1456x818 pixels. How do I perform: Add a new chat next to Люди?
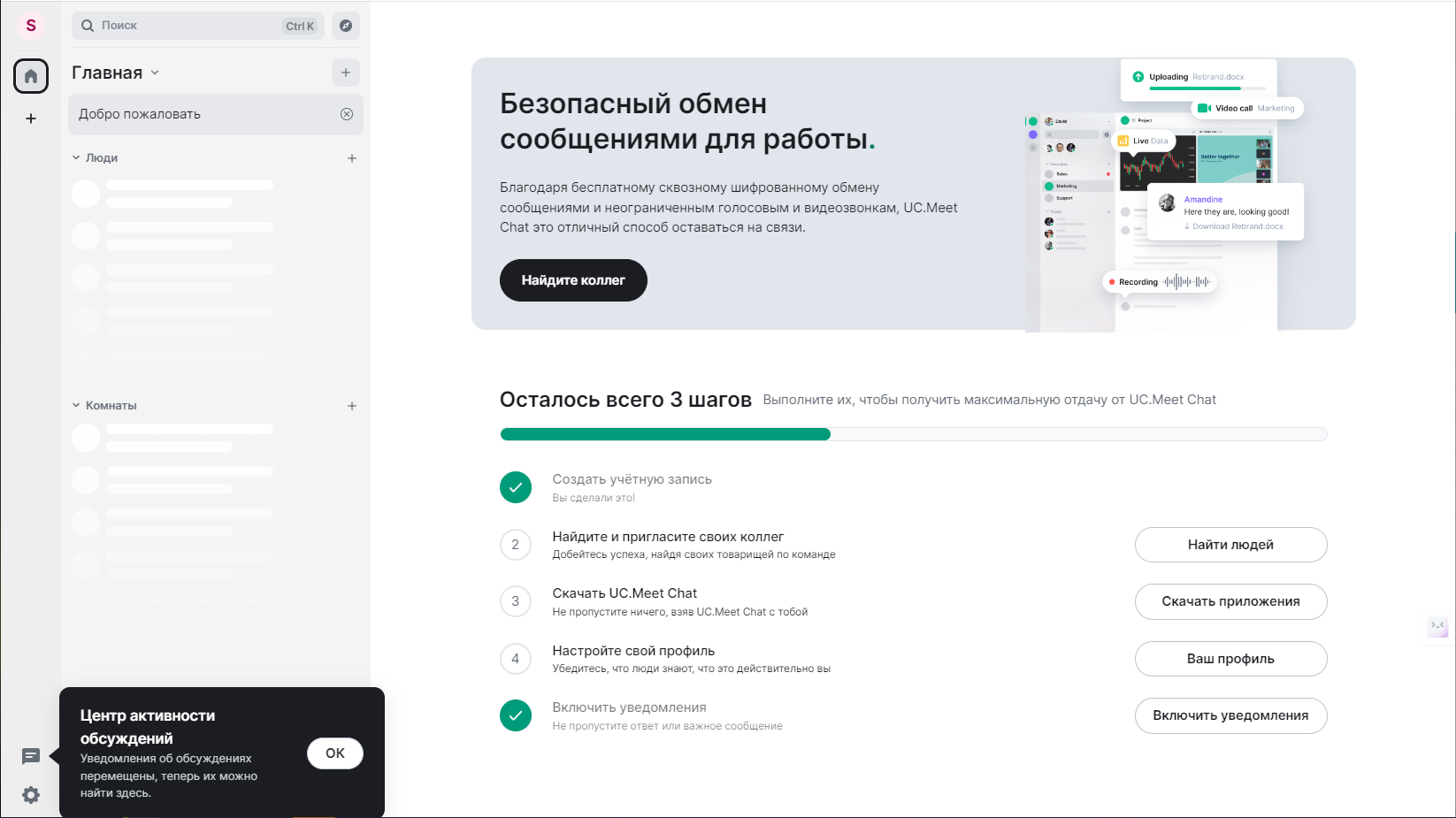tap(352, 158)
